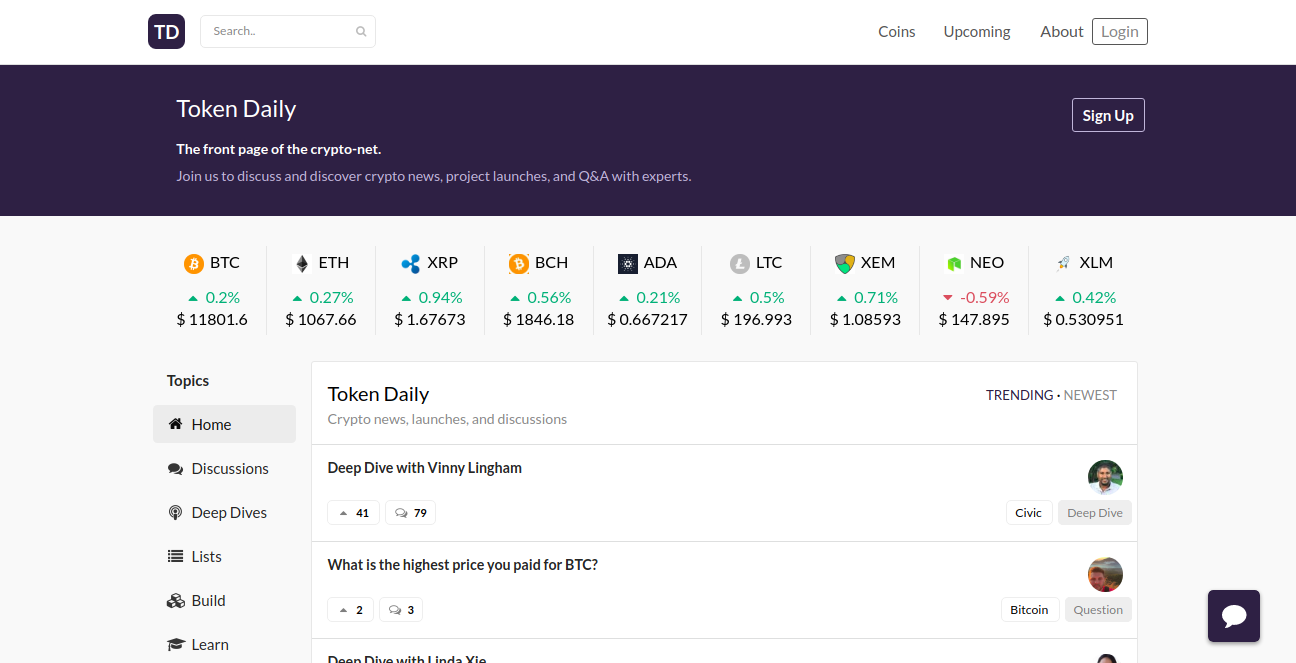The width and height of the screenshot is (1296, 663).
Task: Click the search magnifier icon
Action: (361, 32)
